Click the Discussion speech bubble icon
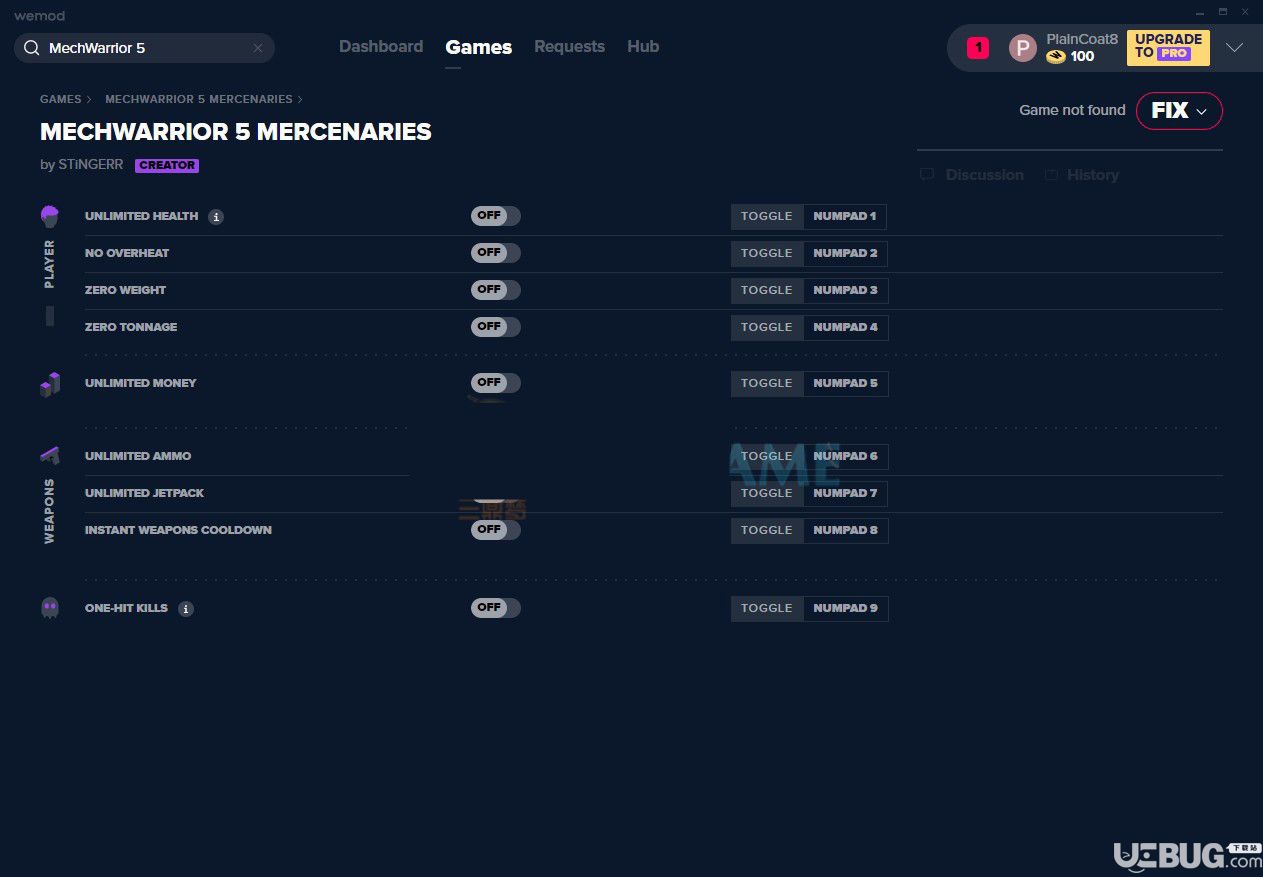 click(927, 175)
